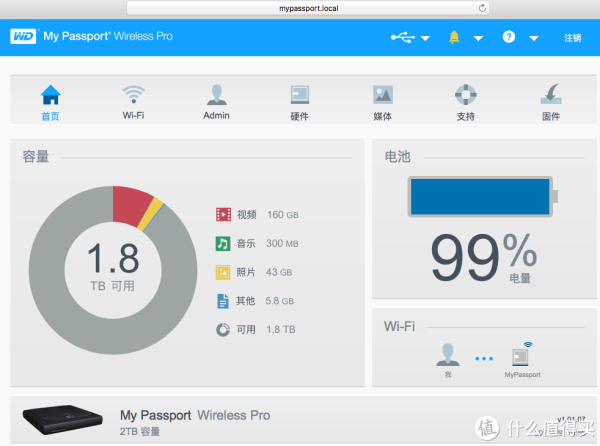Viewport: 600px width, 446px height.
Task: Open the Wi-Fi settings tab
Action: (x=134, y=102)
